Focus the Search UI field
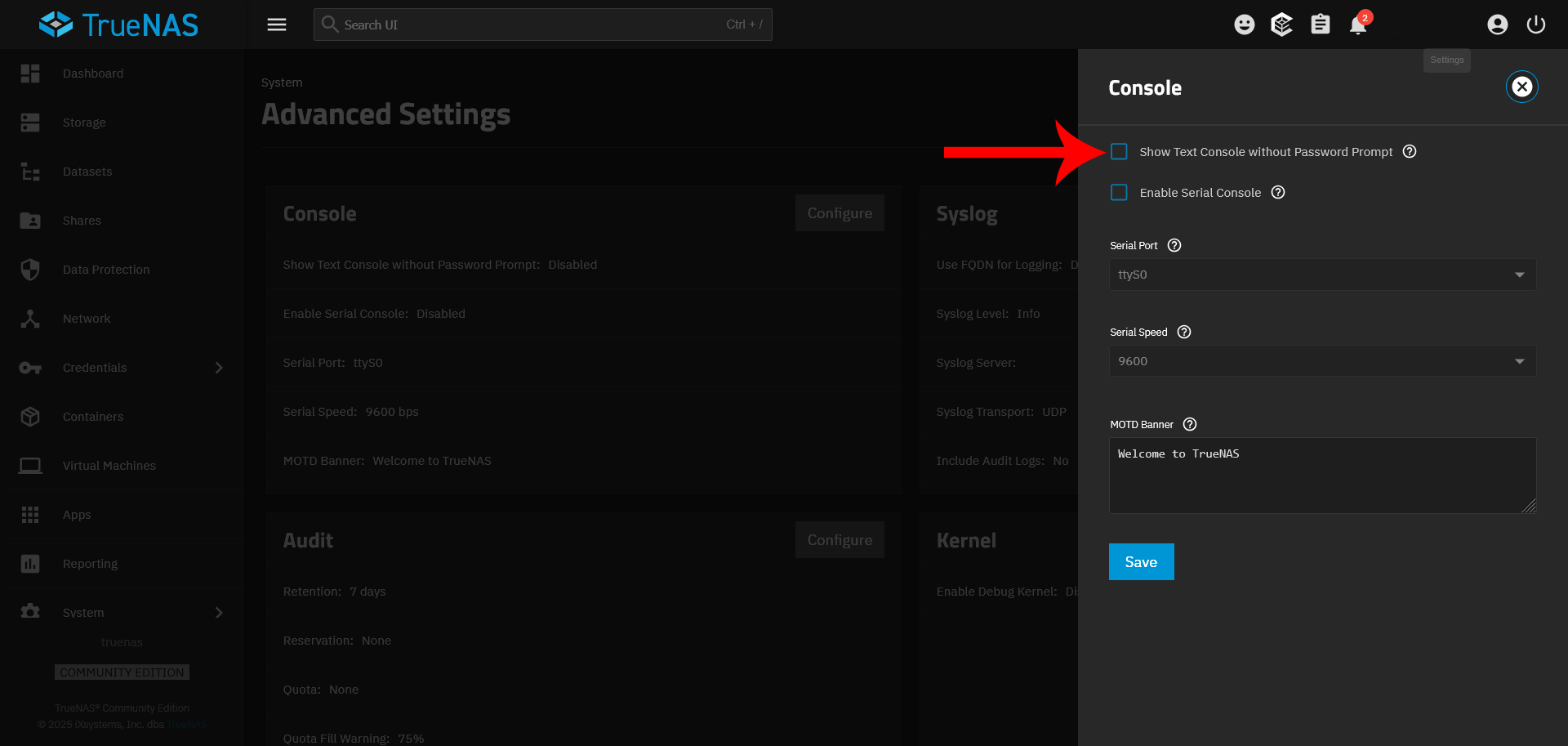Screen dimensions: 1568x746 tap(542, 25)
